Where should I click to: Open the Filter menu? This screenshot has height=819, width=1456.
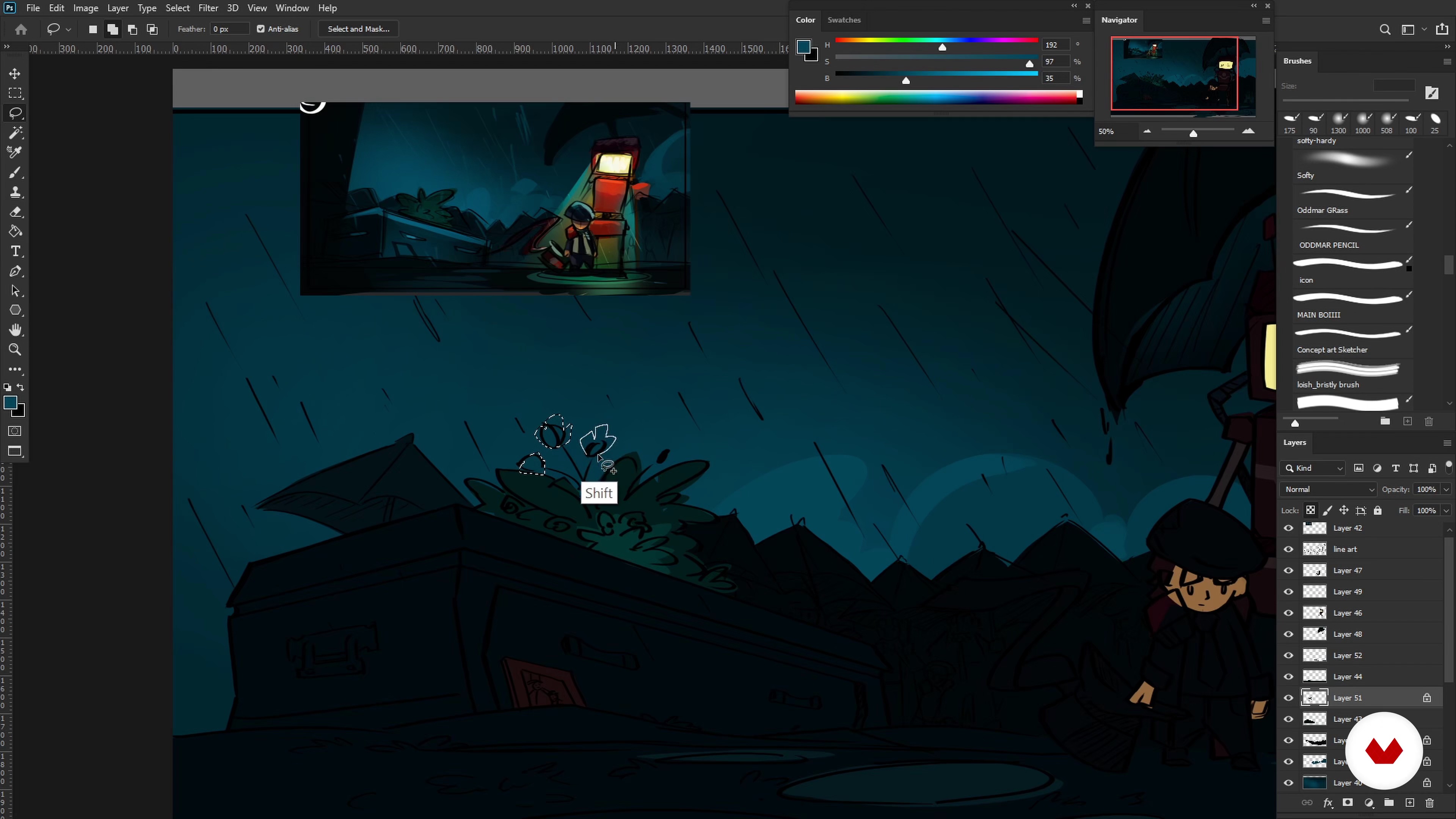208,8
